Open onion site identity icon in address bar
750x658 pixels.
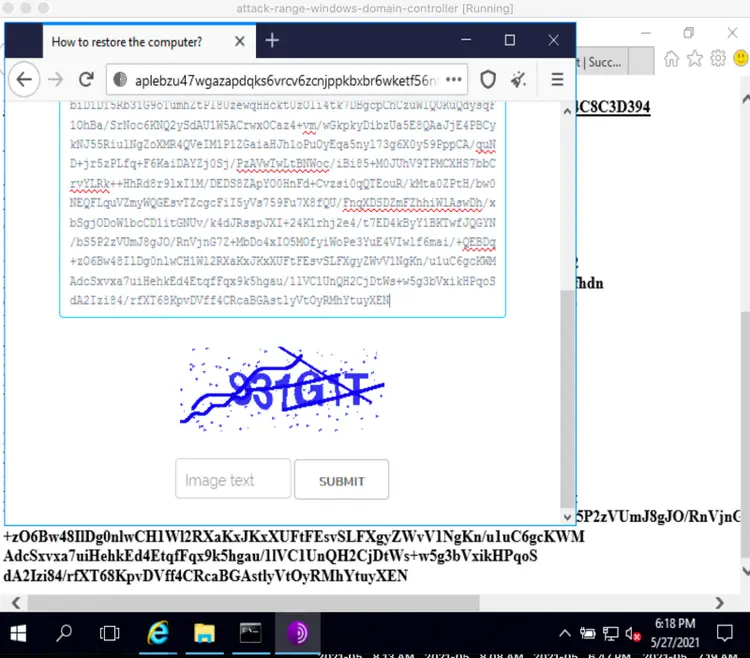tap(120, 80)
